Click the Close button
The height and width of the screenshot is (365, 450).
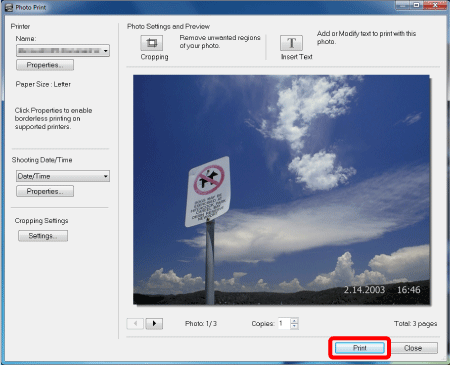pos(413,348)
